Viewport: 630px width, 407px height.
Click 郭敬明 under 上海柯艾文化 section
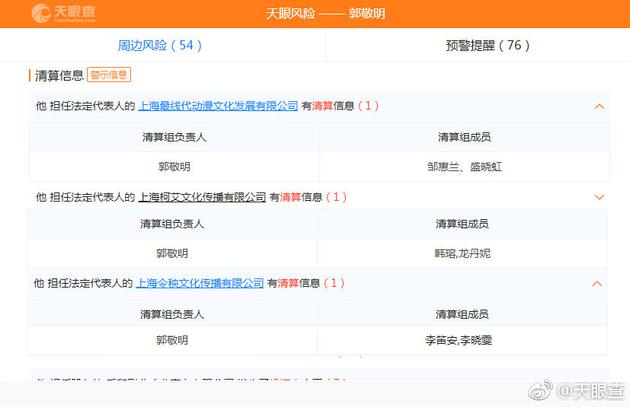point(172,254)
